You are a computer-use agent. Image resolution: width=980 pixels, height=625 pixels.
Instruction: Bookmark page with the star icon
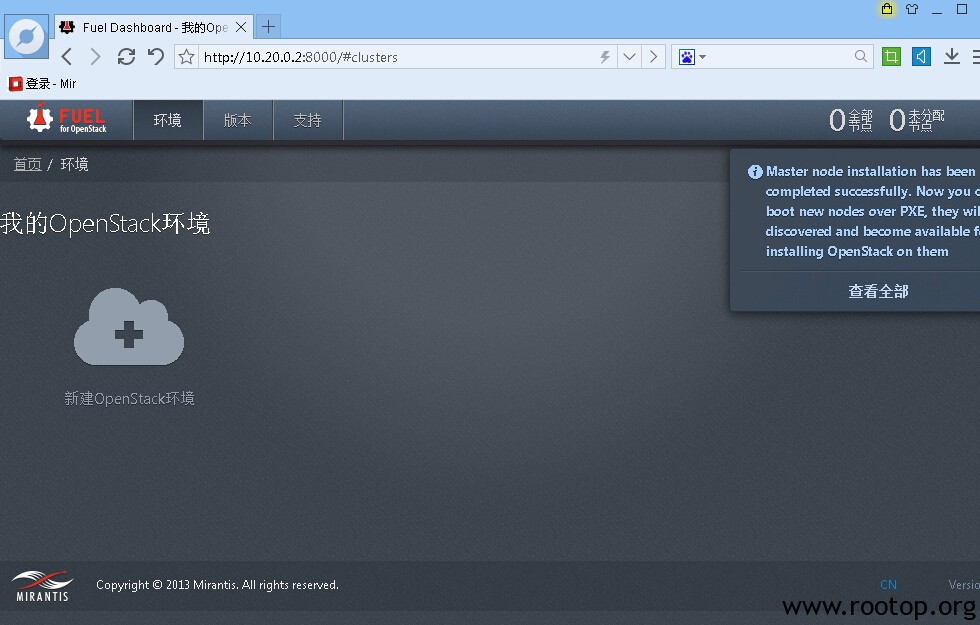[x=186, y=57]
